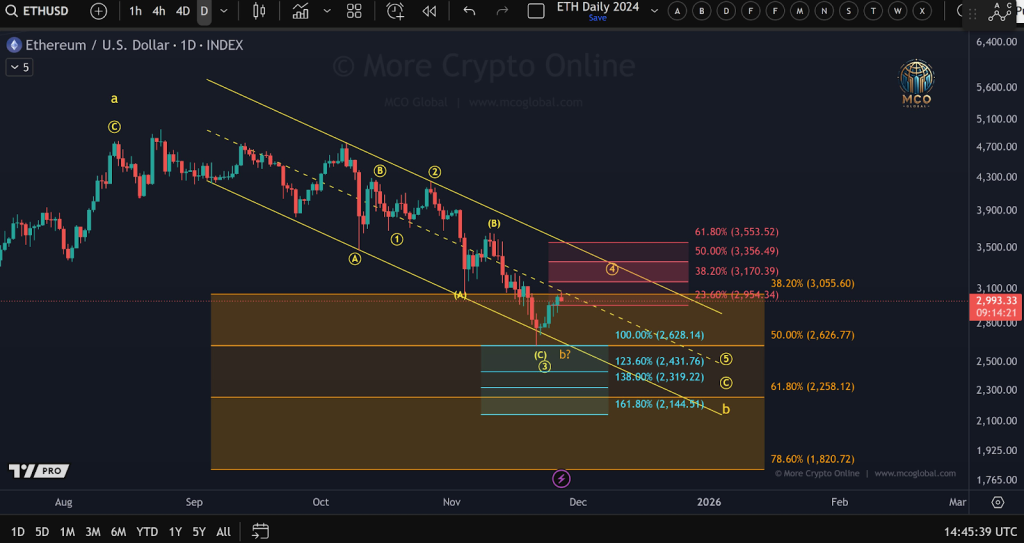Click the circled W toolbar button
This screenshot has width=1024, height=543.
click(x=898, y=10)
